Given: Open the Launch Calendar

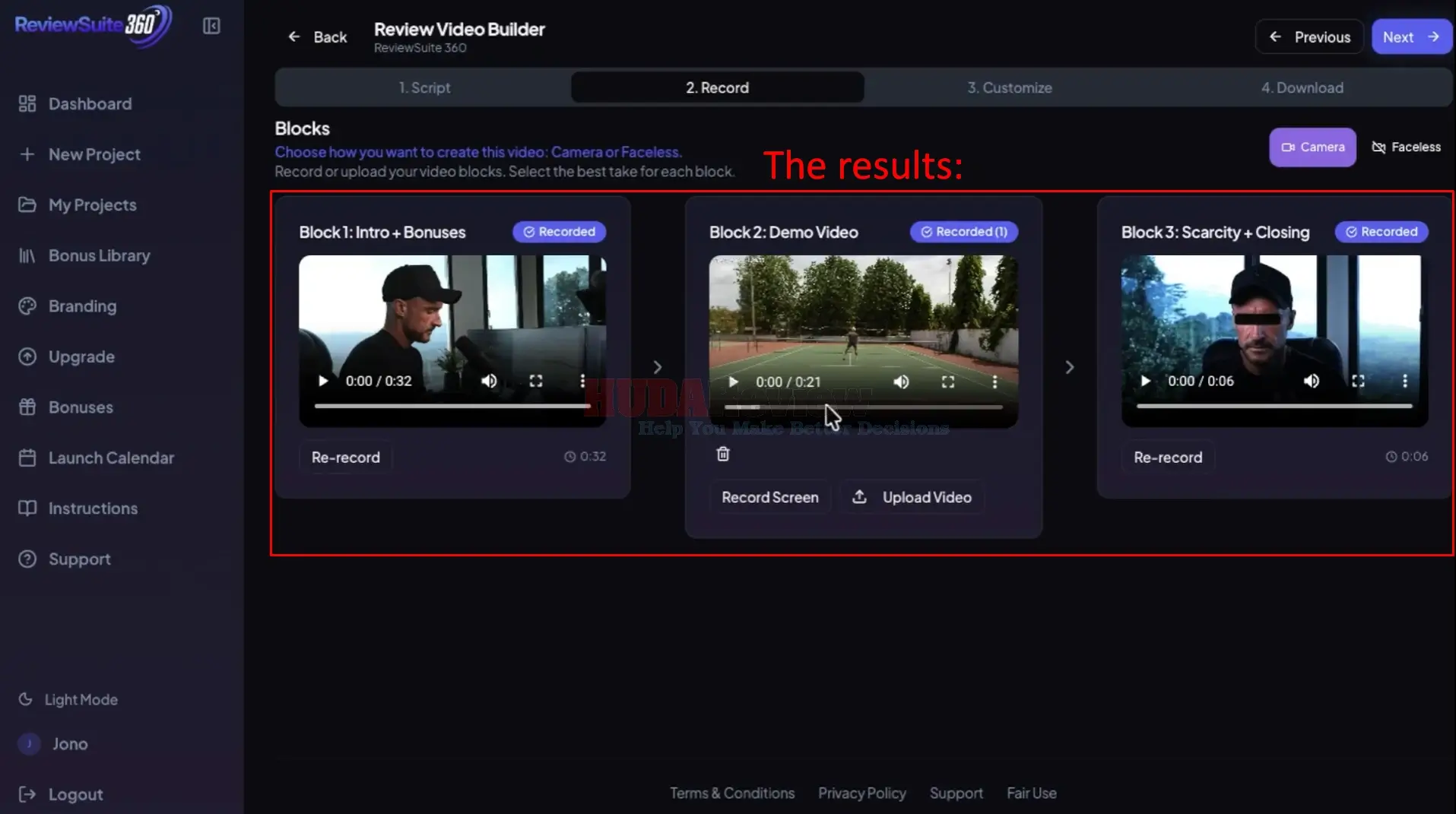Looking at the screenshot, I should click(x=111, y=458).
